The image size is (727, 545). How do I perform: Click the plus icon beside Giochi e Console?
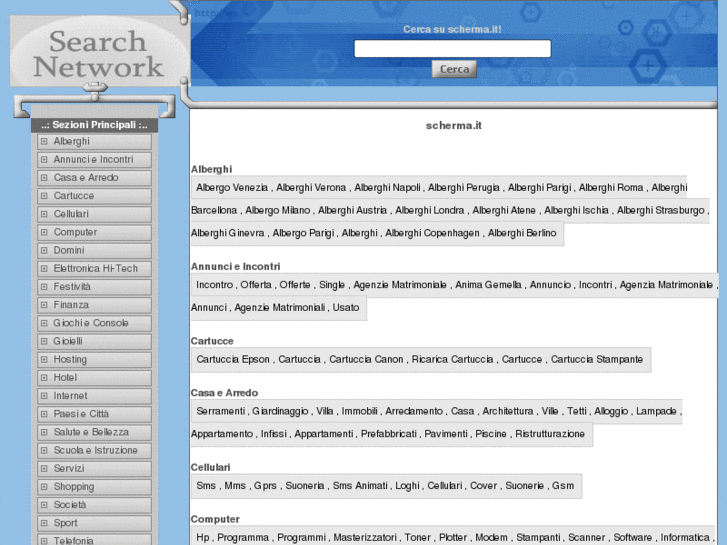[x=44, y=323]
